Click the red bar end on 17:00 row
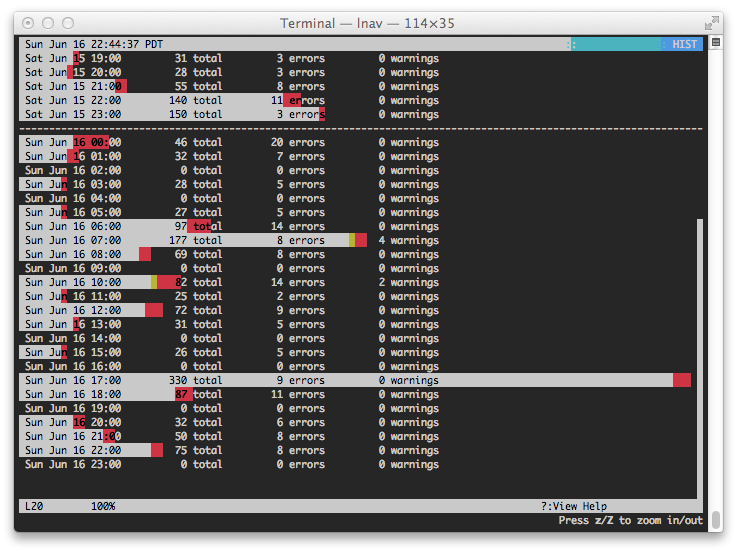Viewport: 740px width, 553px height. pyautogui.click(x=682, y=380)
